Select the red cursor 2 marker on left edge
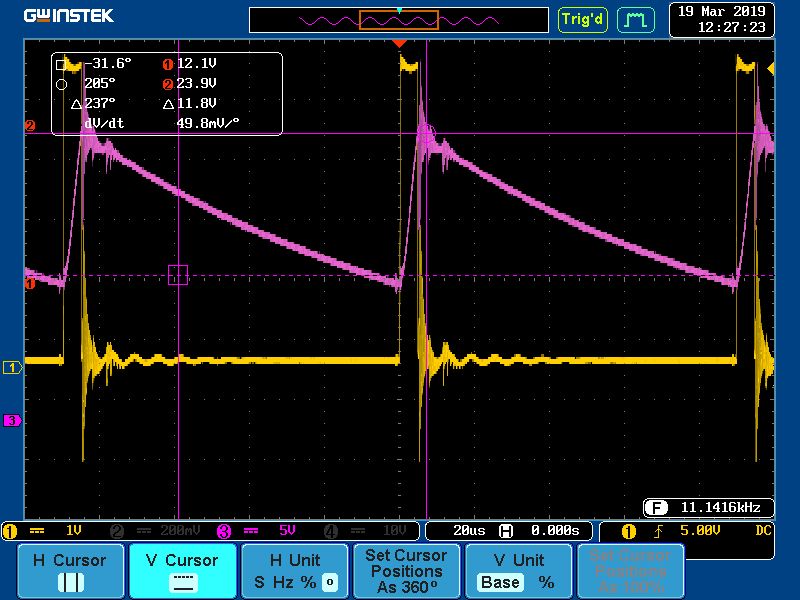800x600 pixels. click(x=30, y=125)
